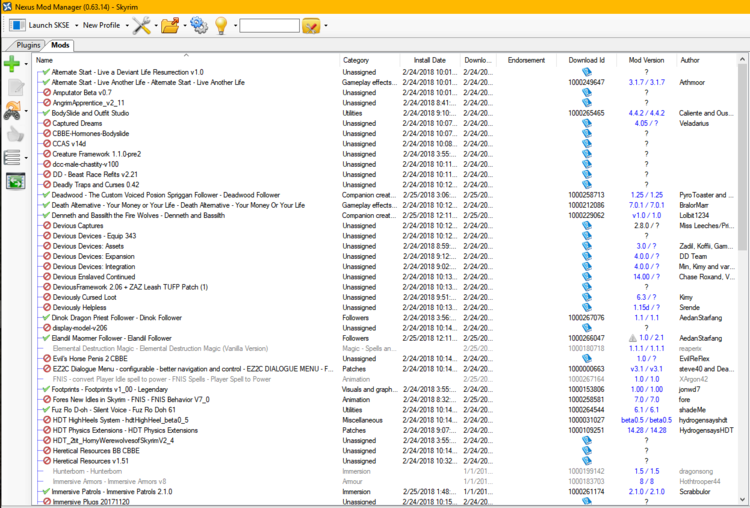The height and width of the screenshot is (508, 750).
Task: Click the download id icon for Creature Framework
Action: [586, 154]
